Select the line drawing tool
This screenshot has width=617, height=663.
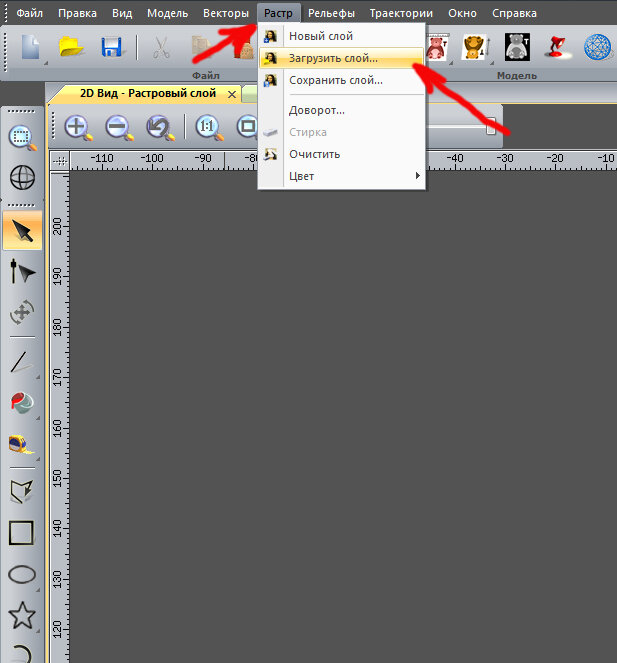point(20,362)
